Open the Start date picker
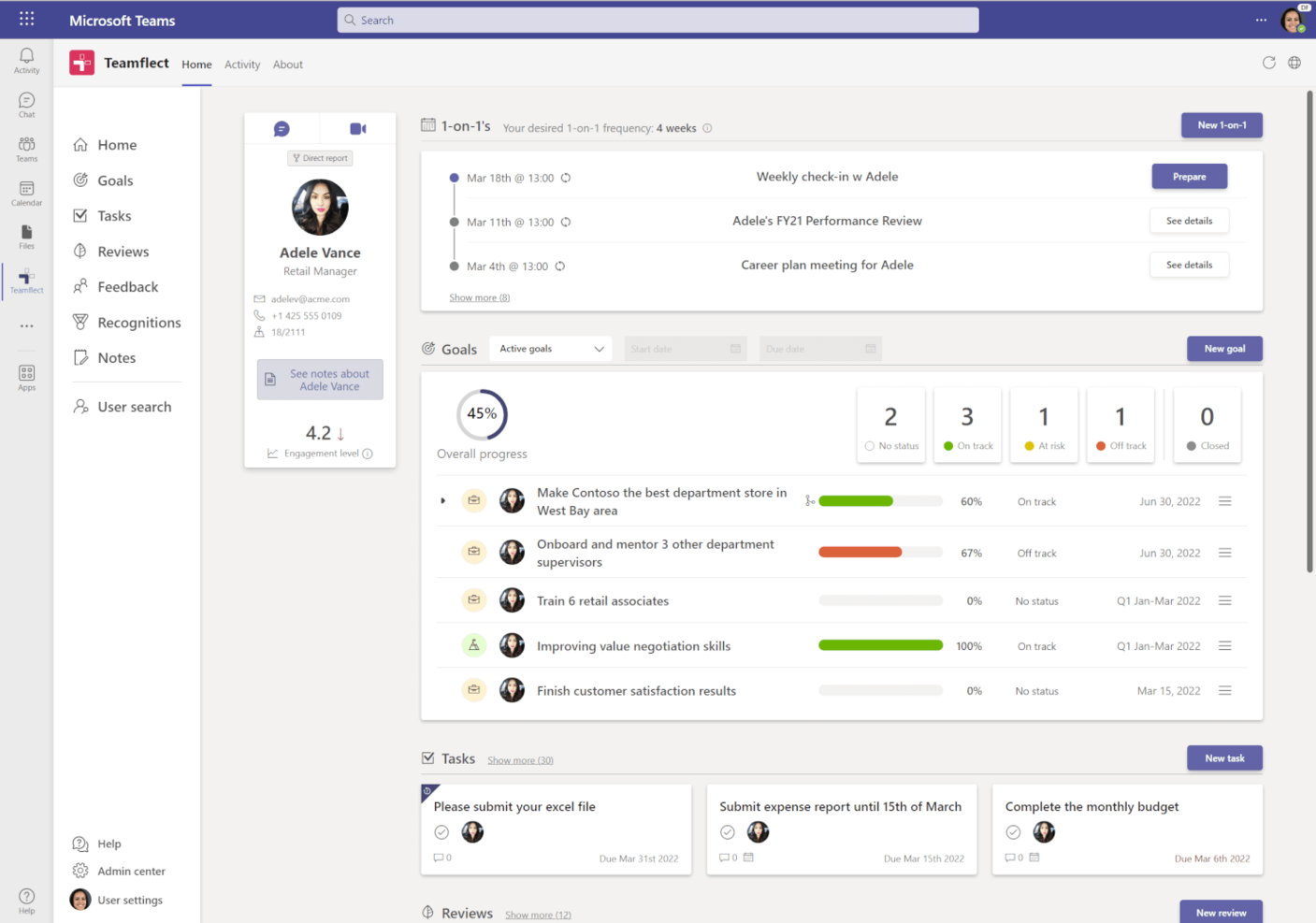 click(x=686, y=349)
